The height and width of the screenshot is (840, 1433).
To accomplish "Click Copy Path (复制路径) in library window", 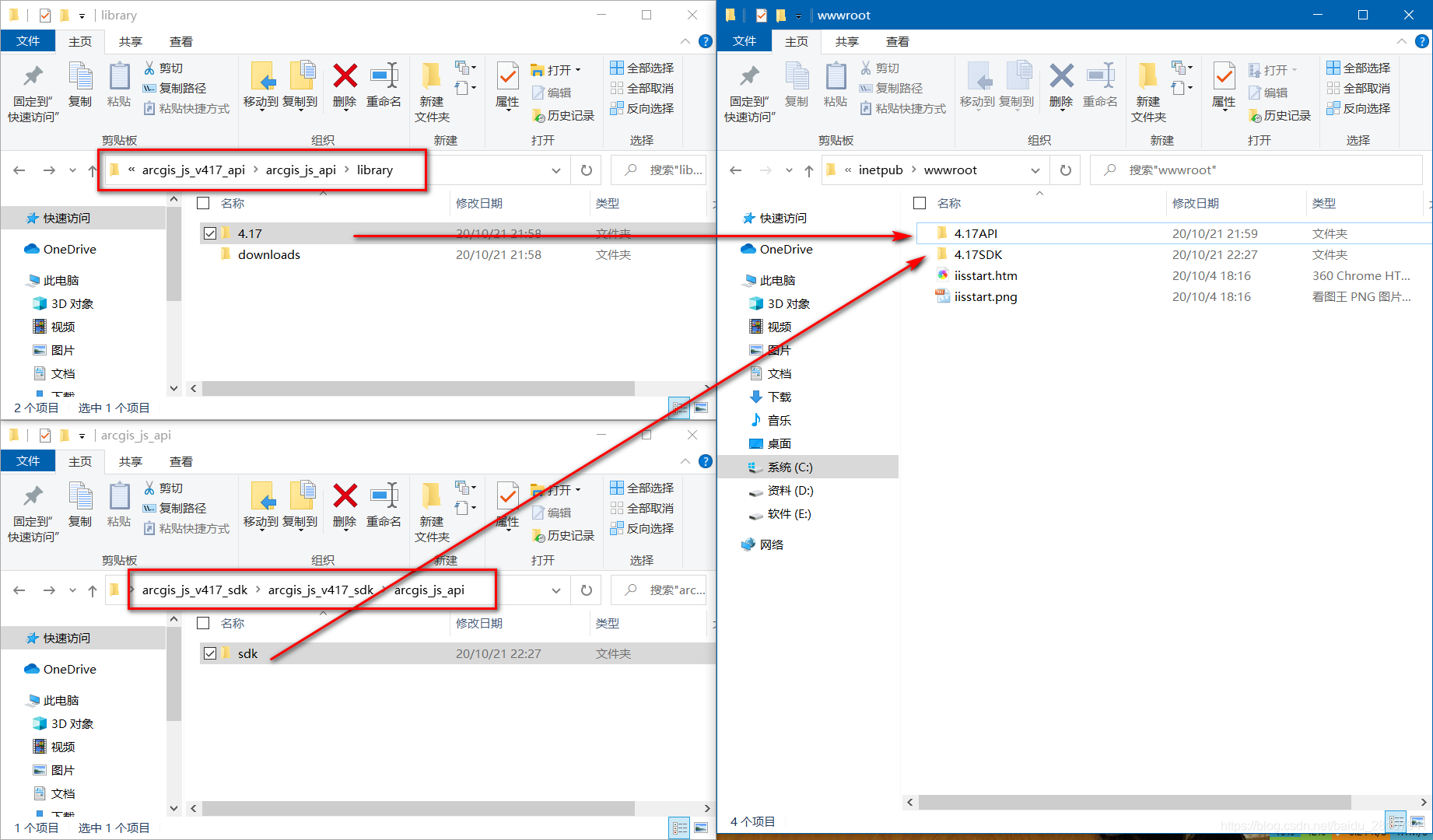I will point(175,89).
